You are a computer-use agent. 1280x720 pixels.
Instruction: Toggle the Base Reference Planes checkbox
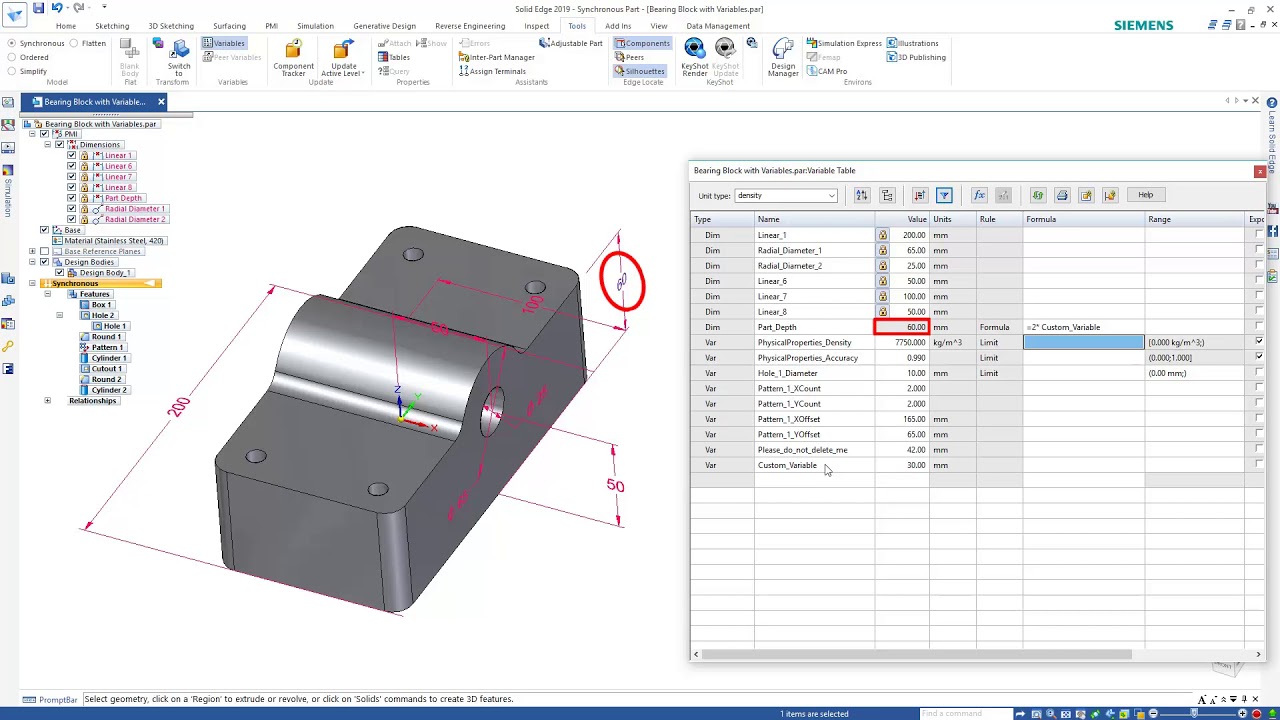coord(44,251)
